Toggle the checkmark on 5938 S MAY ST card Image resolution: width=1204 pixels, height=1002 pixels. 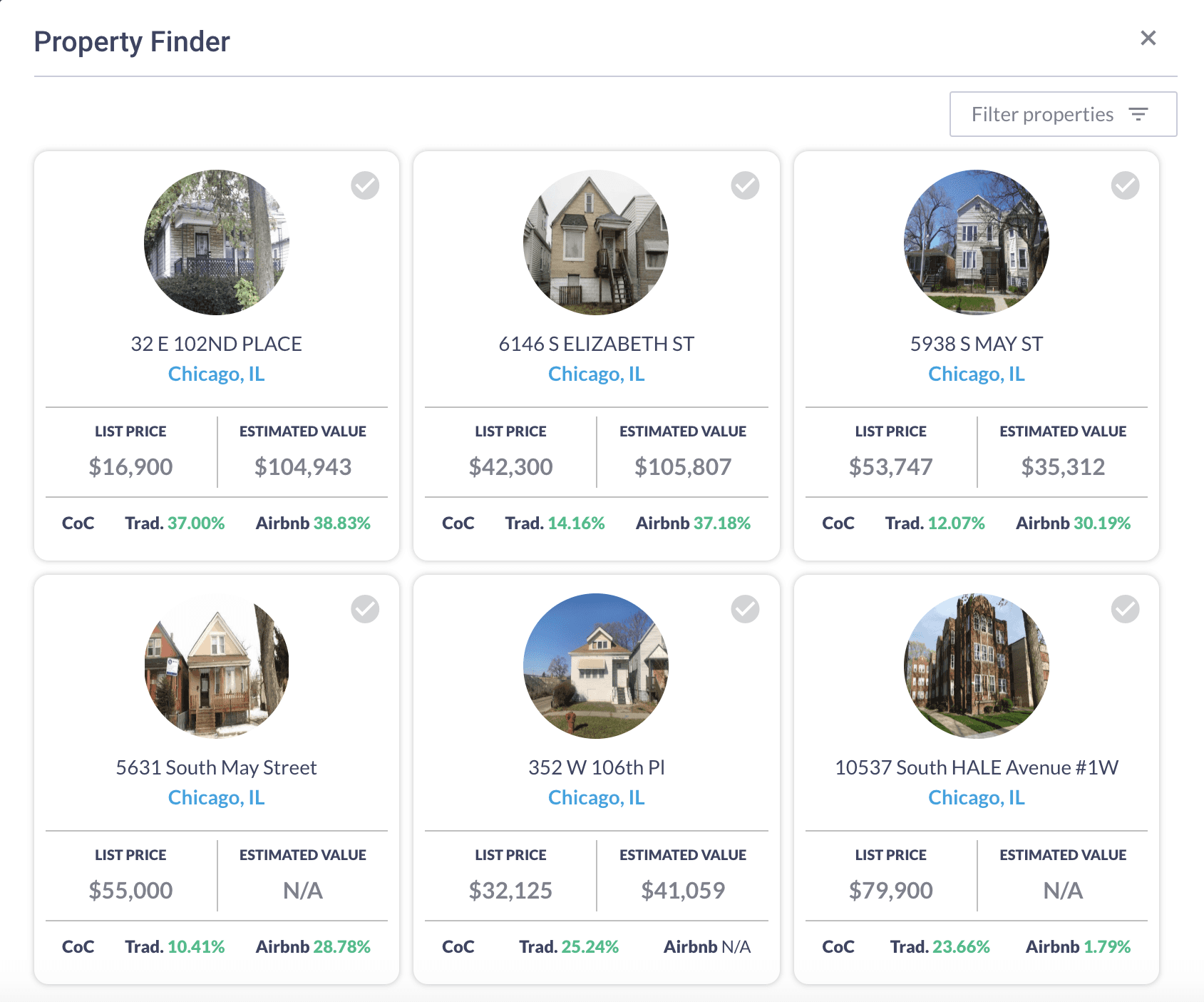pyautogui.click(x=1124, y=185)
